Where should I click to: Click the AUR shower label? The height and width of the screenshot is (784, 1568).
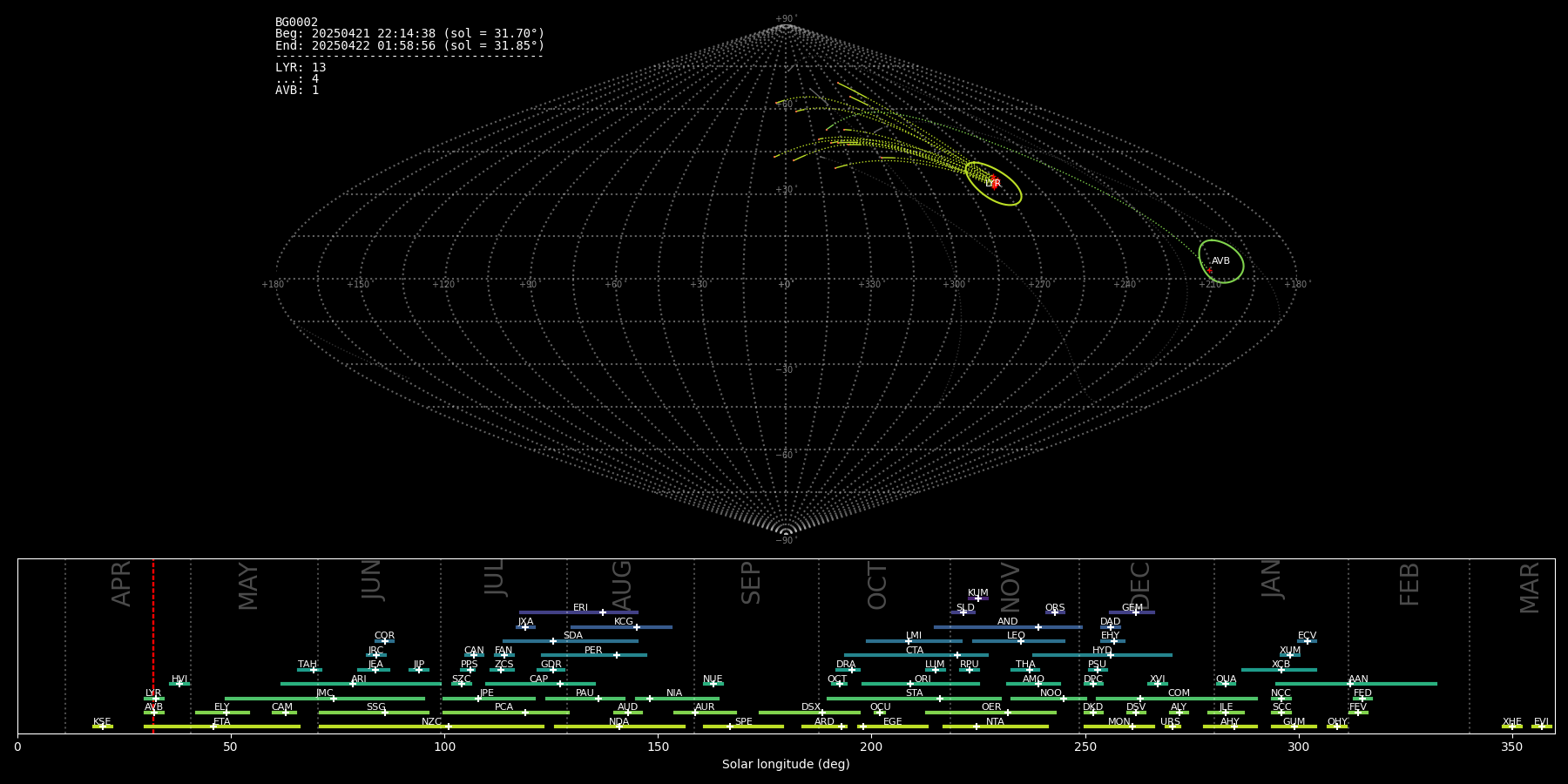point(705,707)
